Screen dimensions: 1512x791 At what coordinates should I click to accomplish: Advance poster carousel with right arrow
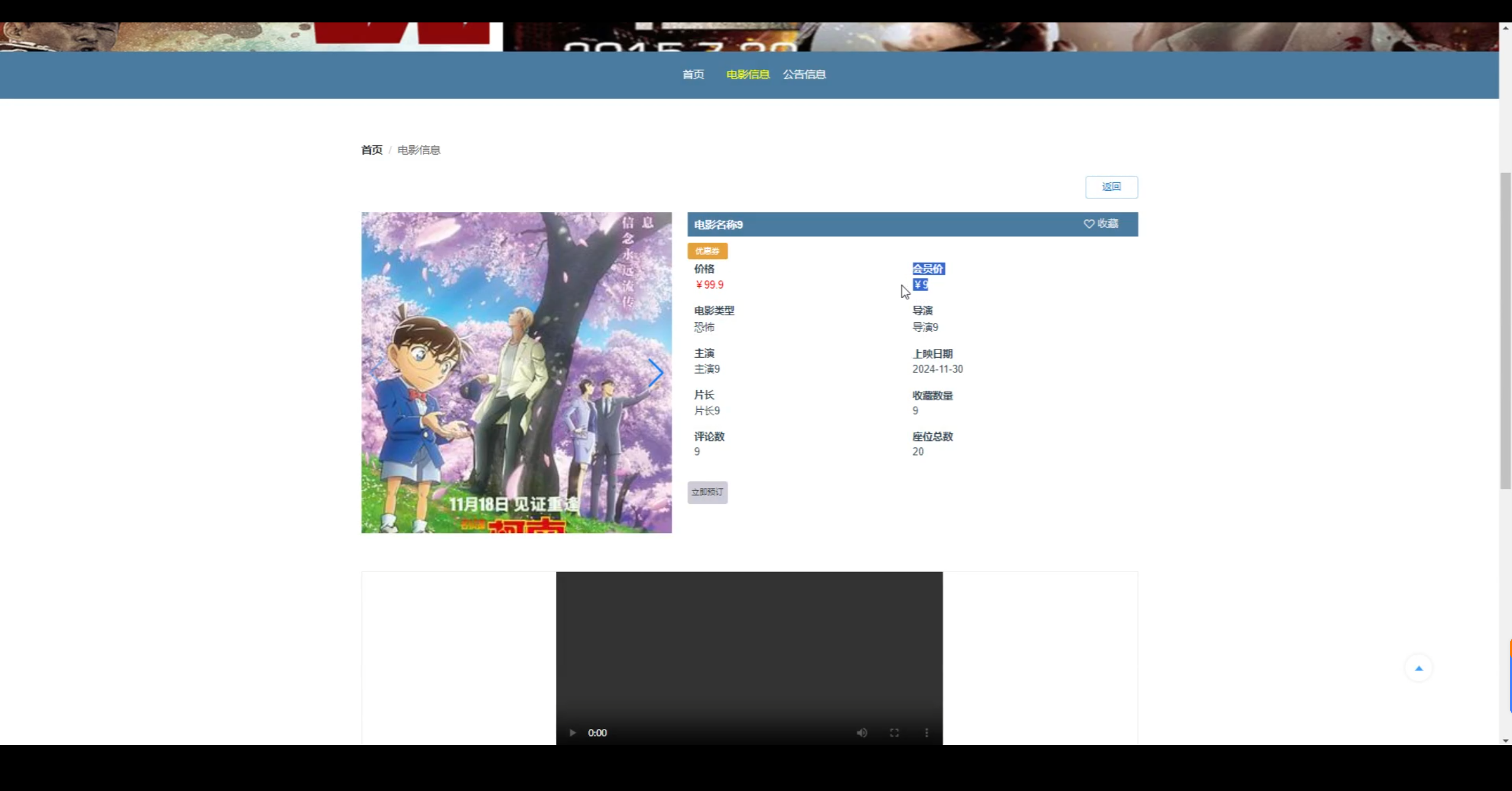pyautogui.click(x=655, y=372)
